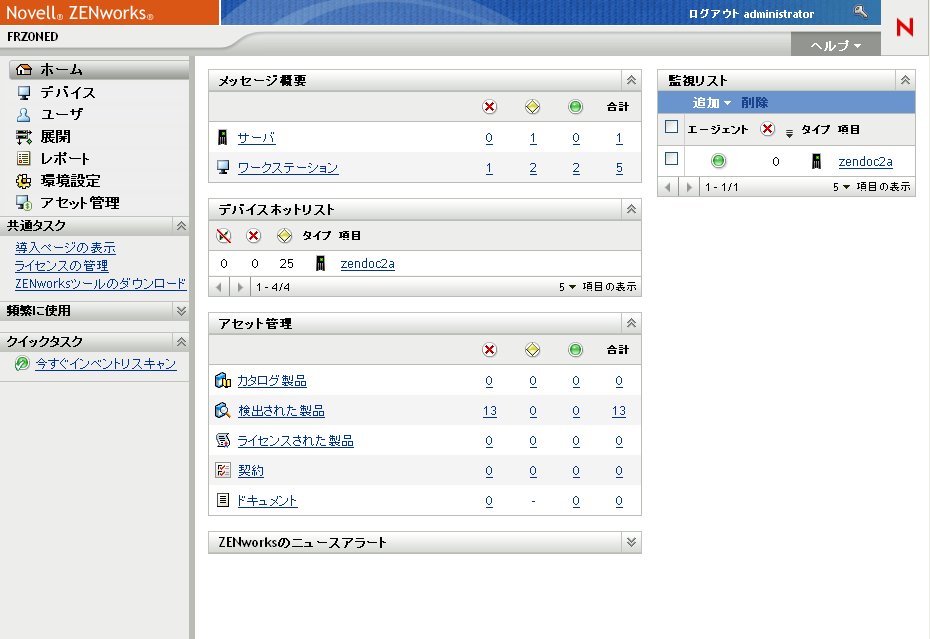Open the ホーム navigation item

coord(98,69)
